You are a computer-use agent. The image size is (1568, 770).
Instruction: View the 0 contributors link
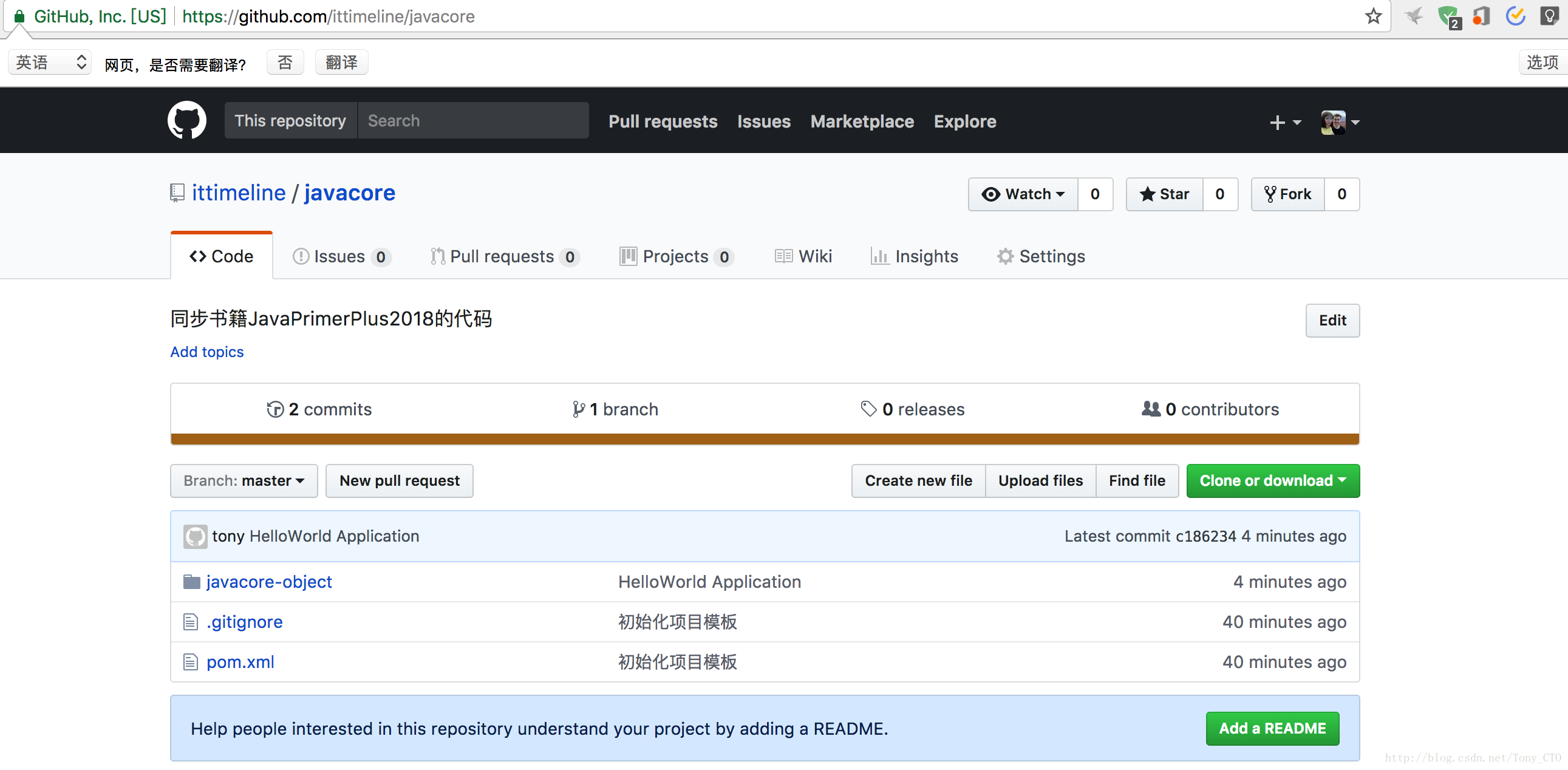pos(1211,409)
